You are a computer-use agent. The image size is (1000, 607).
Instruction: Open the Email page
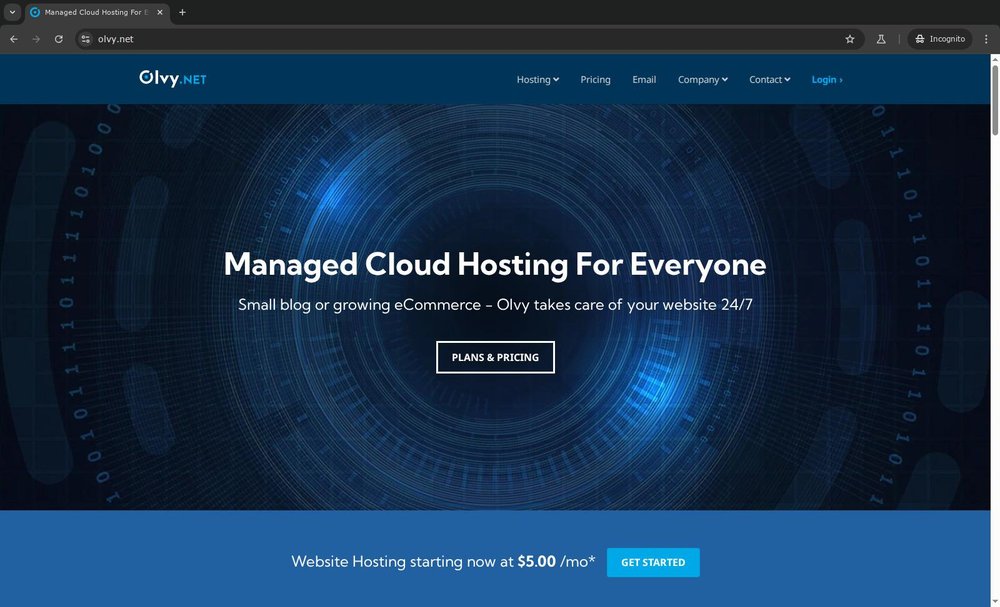tap(644, 80)
